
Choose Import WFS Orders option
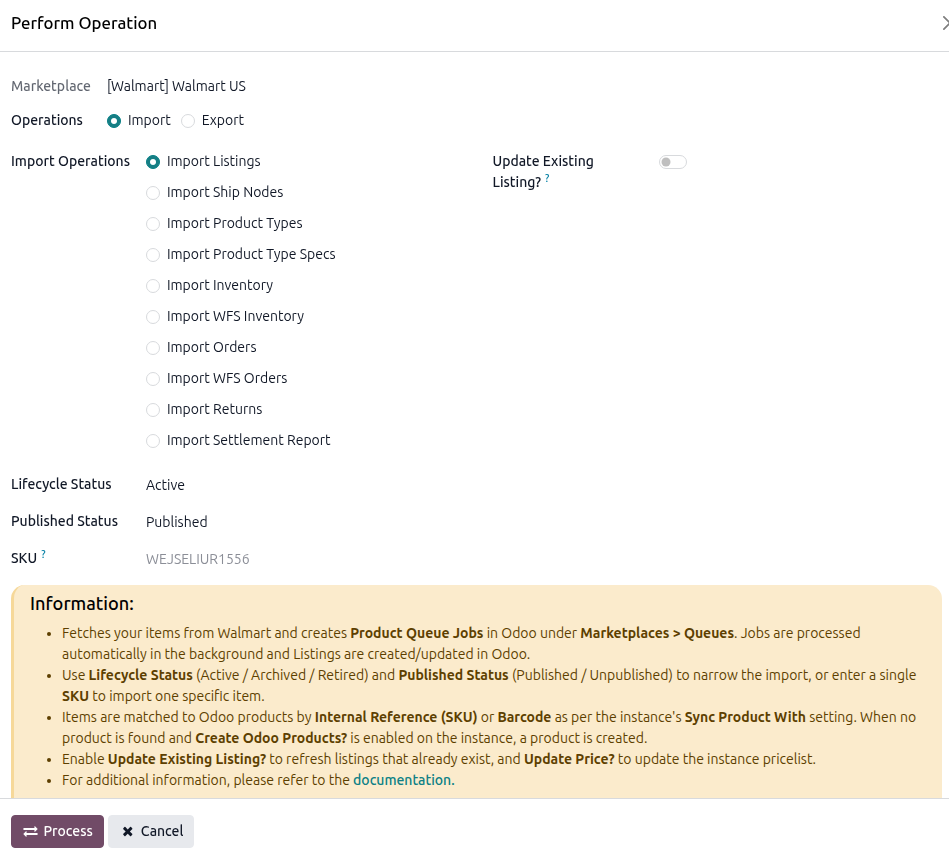point(153,378)
